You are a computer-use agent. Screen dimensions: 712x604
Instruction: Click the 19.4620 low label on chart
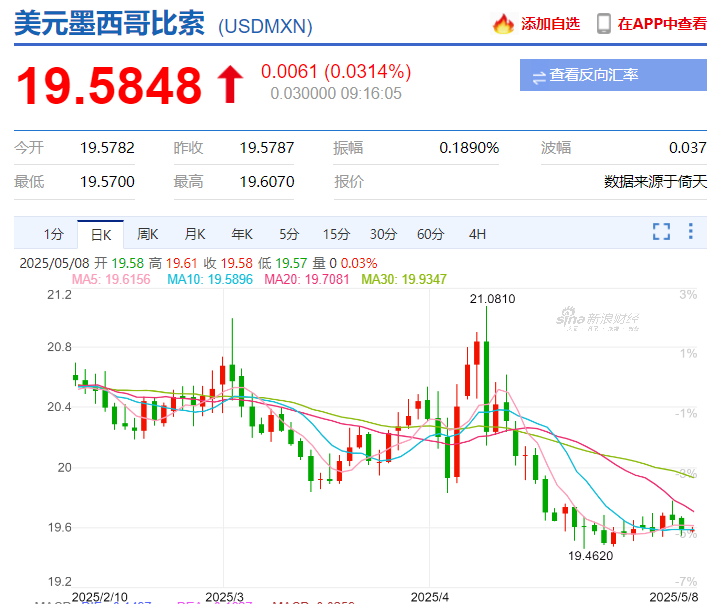click(590, 555)
